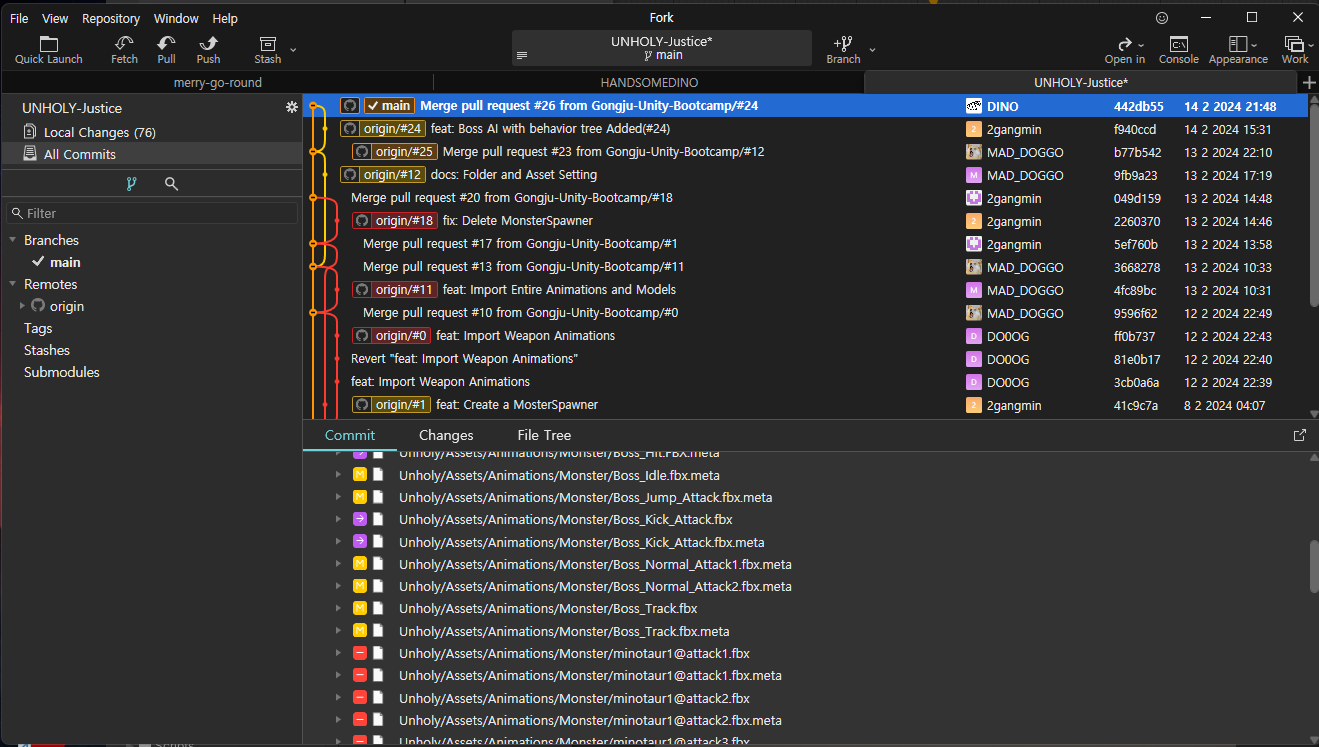This screenshot has height=747, width=1319.
Task: Click the sidebar Filter input field
Action: coord(152,213)
